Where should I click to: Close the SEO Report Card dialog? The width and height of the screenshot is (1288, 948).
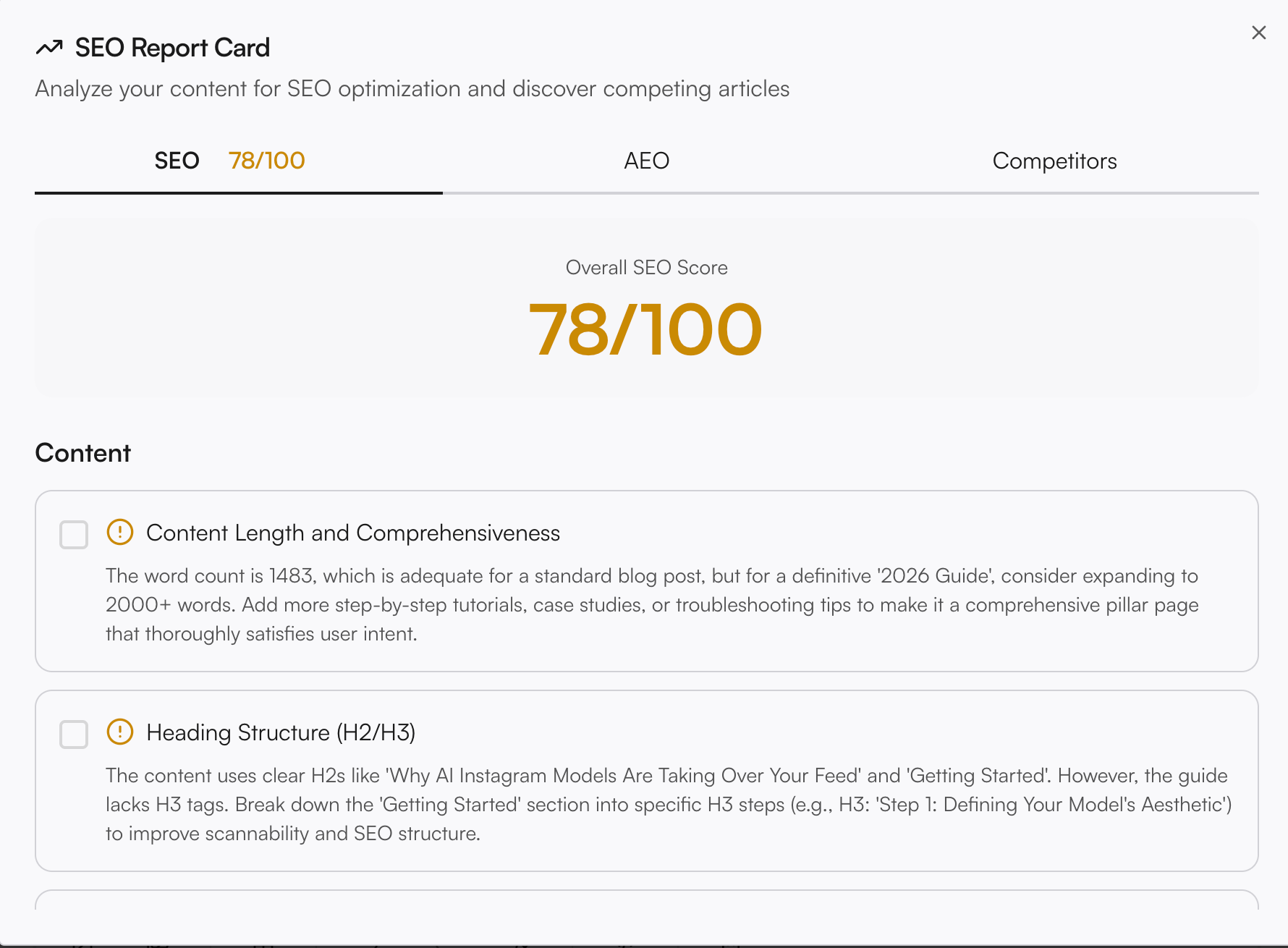click(1258, 33)
